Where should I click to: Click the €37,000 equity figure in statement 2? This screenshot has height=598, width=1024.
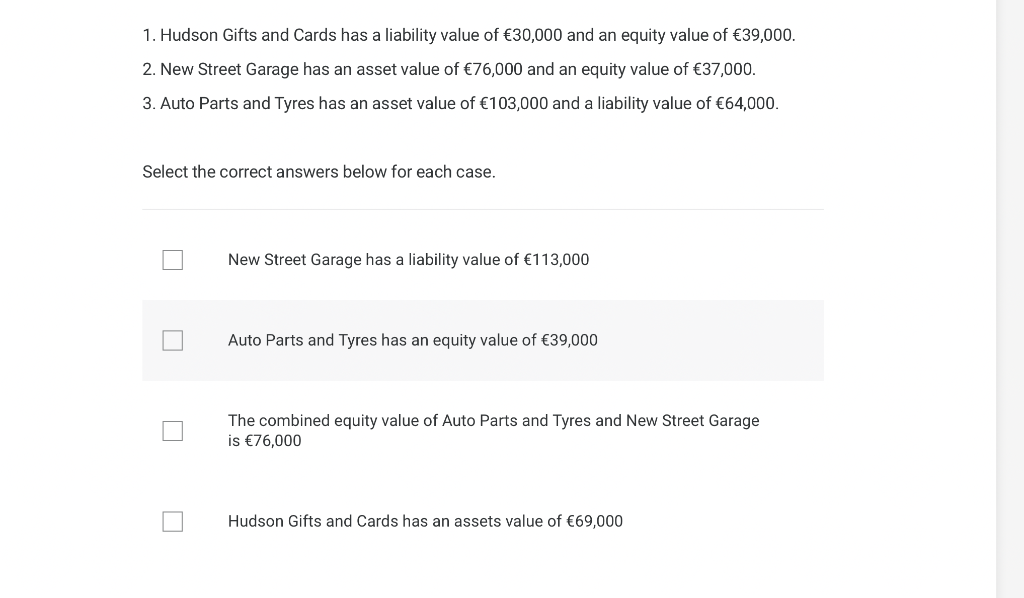pyautogui.click(x=723, y=70)
